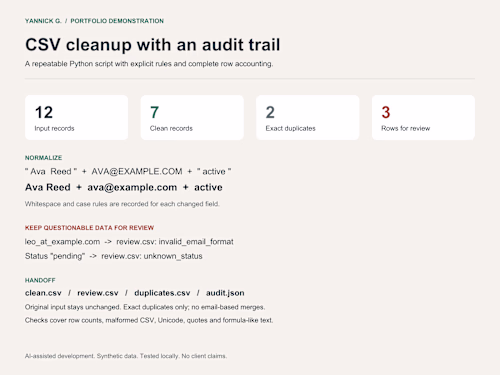The width and height of the screenshot is (500, 375).
Task: Click the unnormalized '" active "' text
Action: (x=214, y=172)
